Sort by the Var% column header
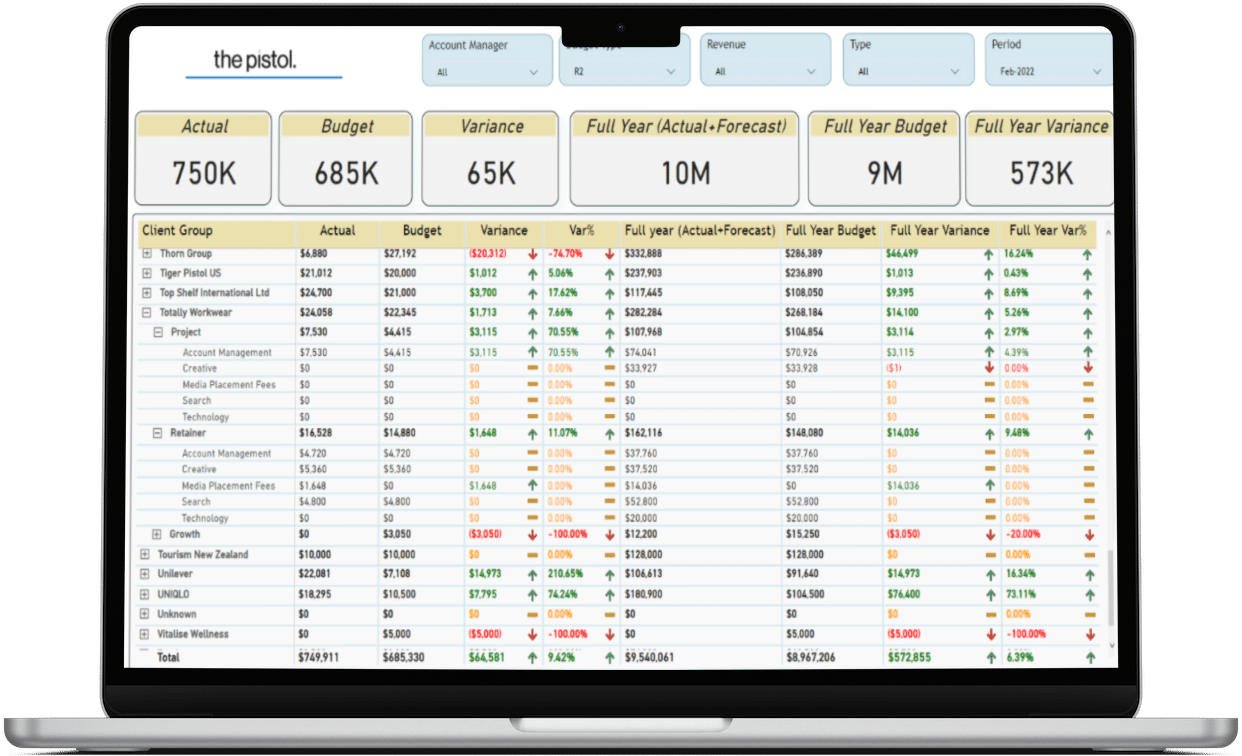Screen dimensions: 1242x756 tap(581, 230)
